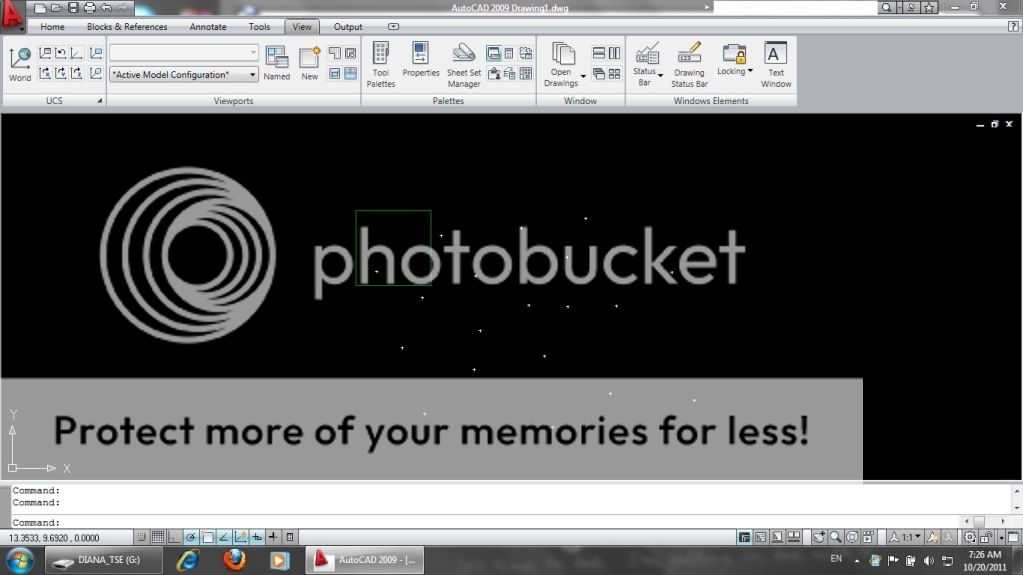Screen dimensions: 1023x575
Task: Click the toolbar lock icon in status bar
Action: [986, 537]
